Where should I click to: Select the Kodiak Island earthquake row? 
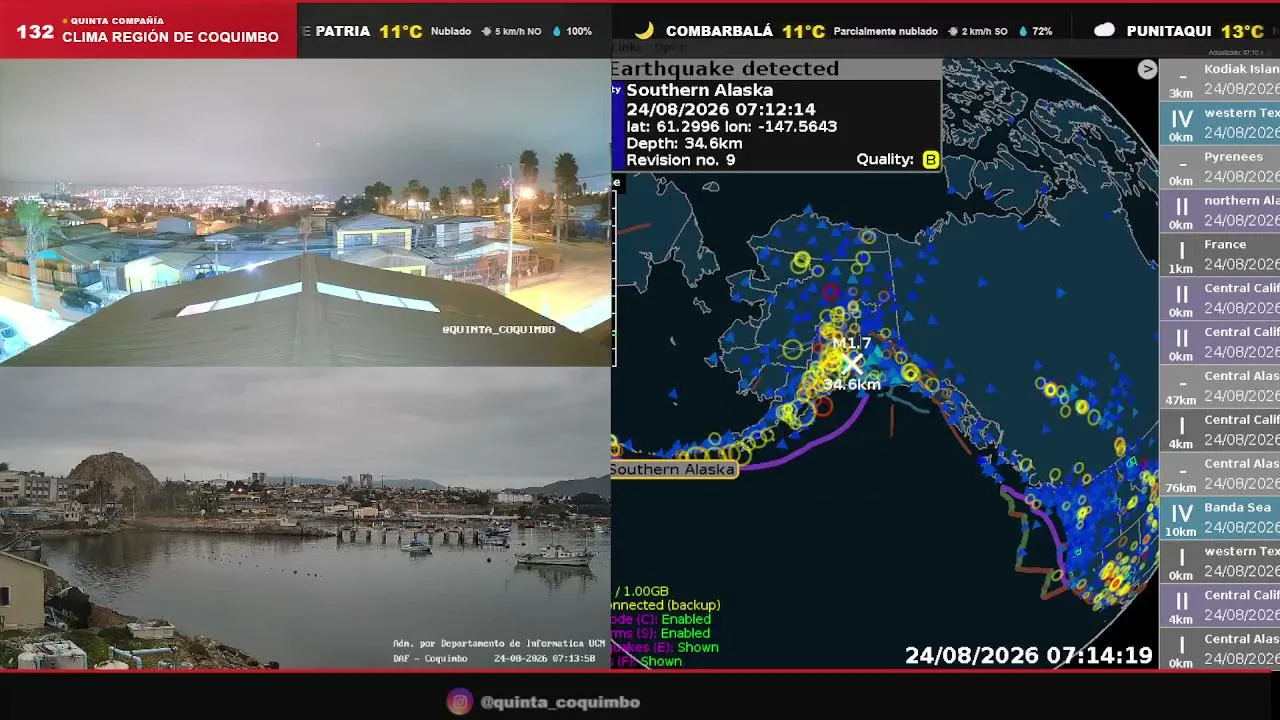click(1220, 80)
